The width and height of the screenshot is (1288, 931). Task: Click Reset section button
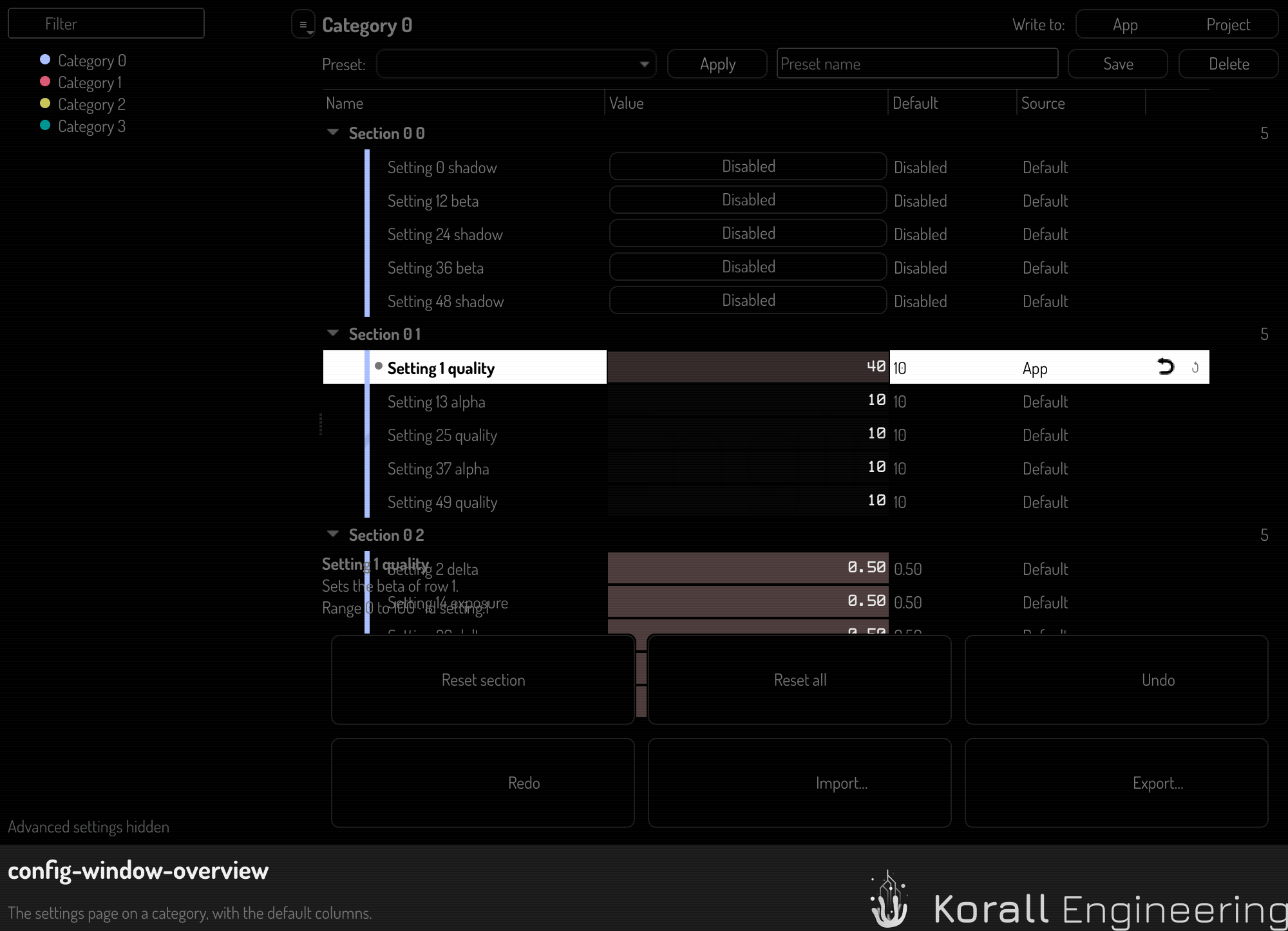pyautogui.click(x=483, y=680)
